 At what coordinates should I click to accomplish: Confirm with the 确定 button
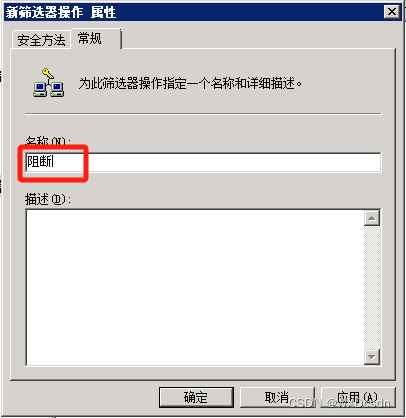[196, 397]
